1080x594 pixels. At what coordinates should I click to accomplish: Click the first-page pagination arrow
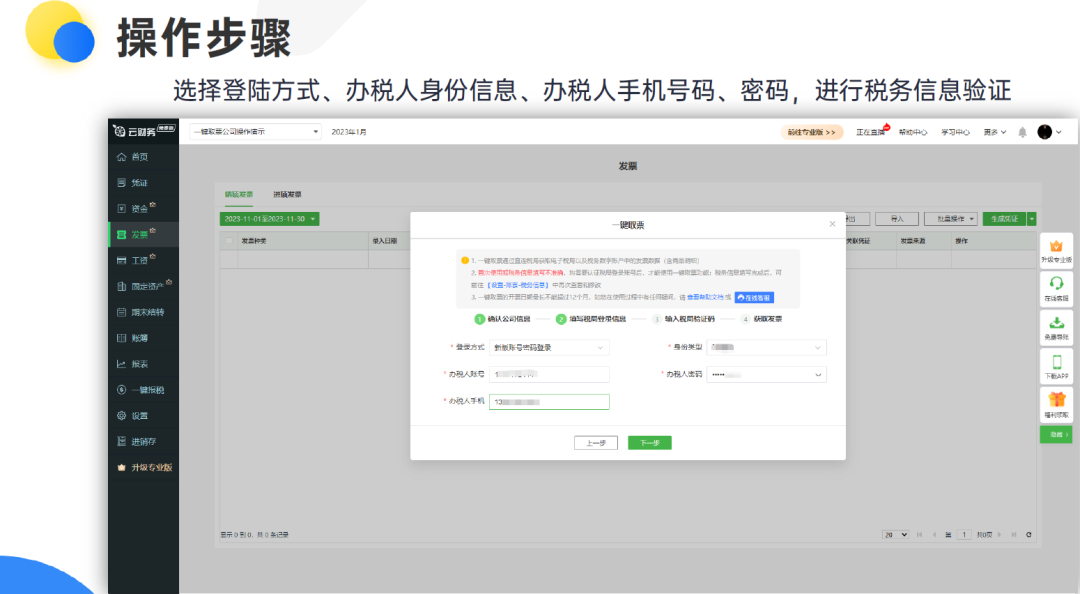[x=920, y=535]
